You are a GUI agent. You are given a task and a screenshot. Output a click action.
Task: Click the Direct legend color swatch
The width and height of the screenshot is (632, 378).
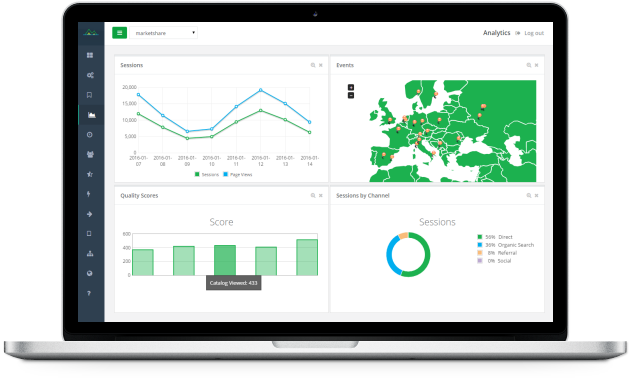(x=480, y=237)
